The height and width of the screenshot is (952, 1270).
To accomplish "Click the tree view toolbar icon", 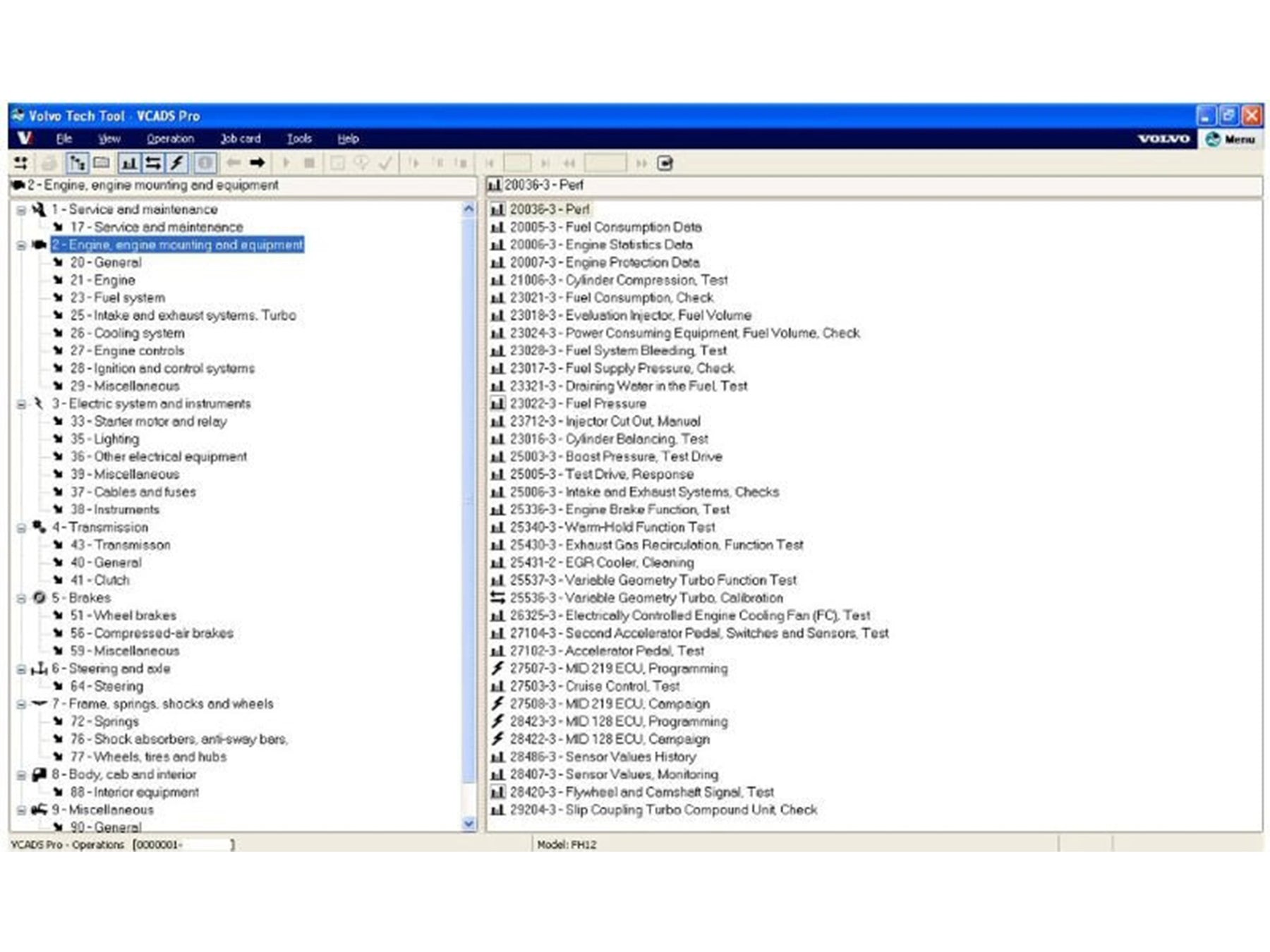I will 76,164.
